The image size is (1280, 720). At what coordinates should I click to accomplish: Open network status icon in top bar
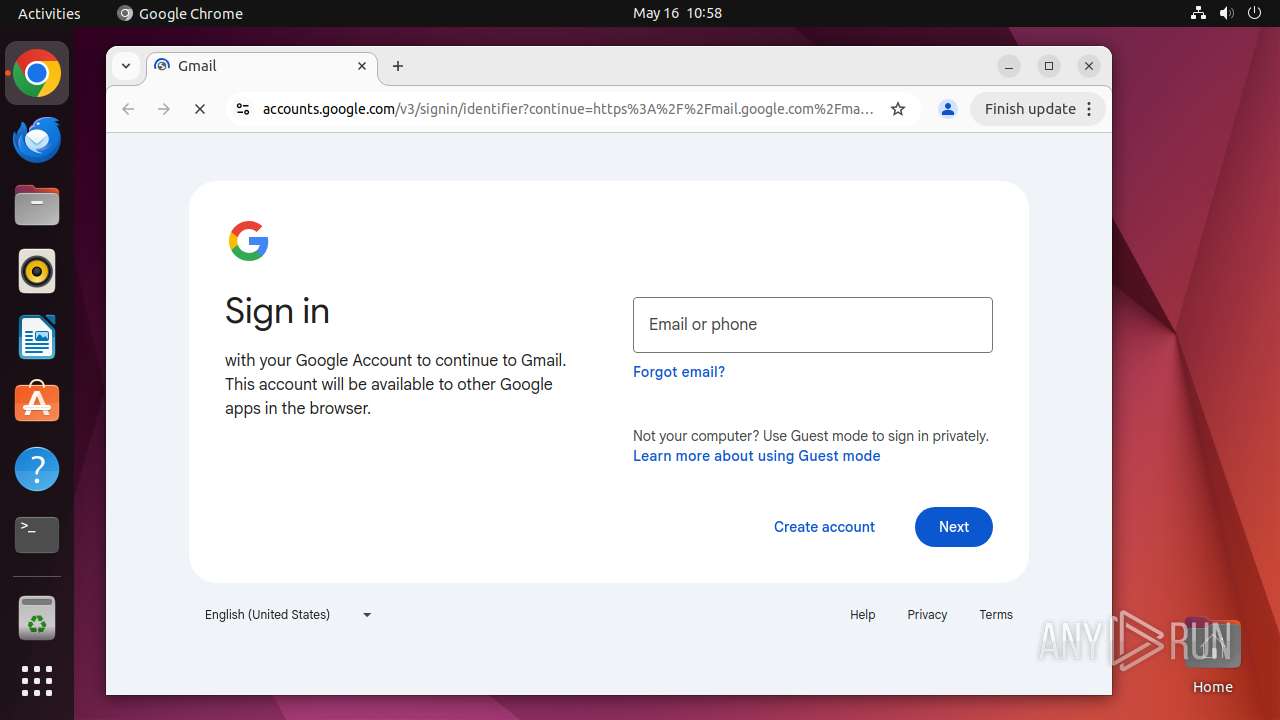pyautogui.click(x=1198, y=13)
